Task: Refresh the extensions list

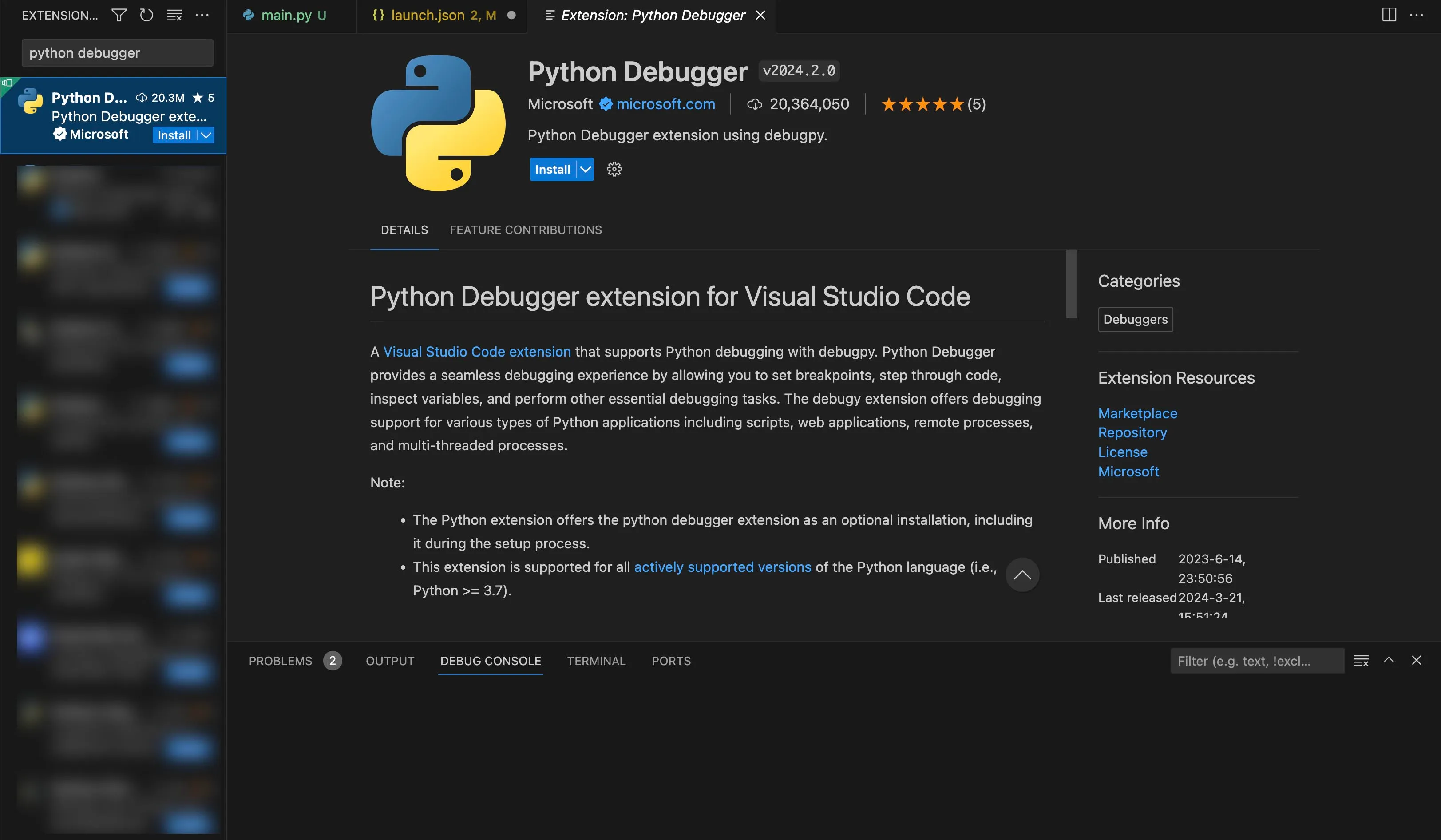Action: [146, 16]
